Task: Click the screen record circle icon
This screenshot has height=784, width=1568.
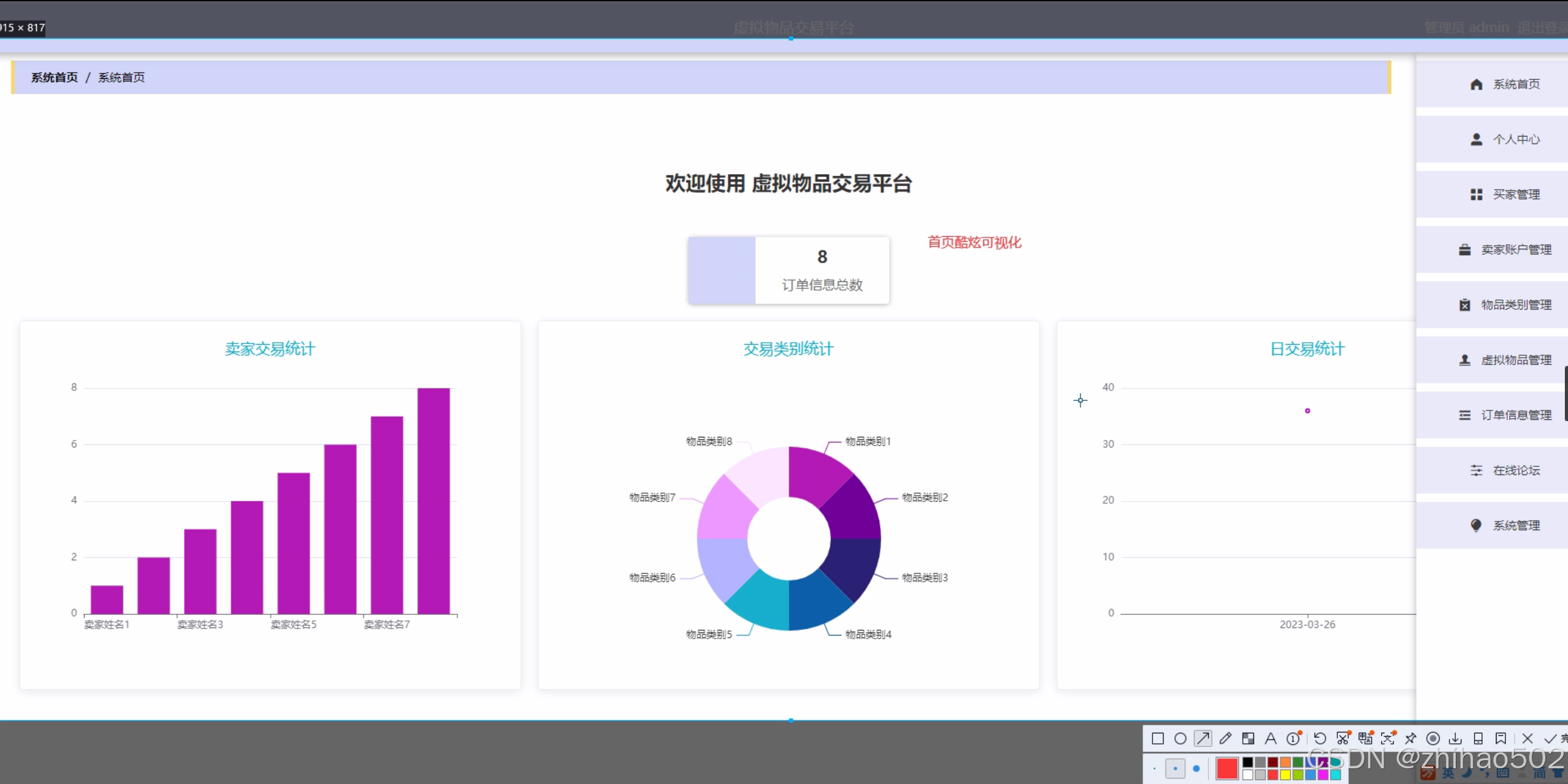Action: pyautogui.click(x=1433, y=739)
